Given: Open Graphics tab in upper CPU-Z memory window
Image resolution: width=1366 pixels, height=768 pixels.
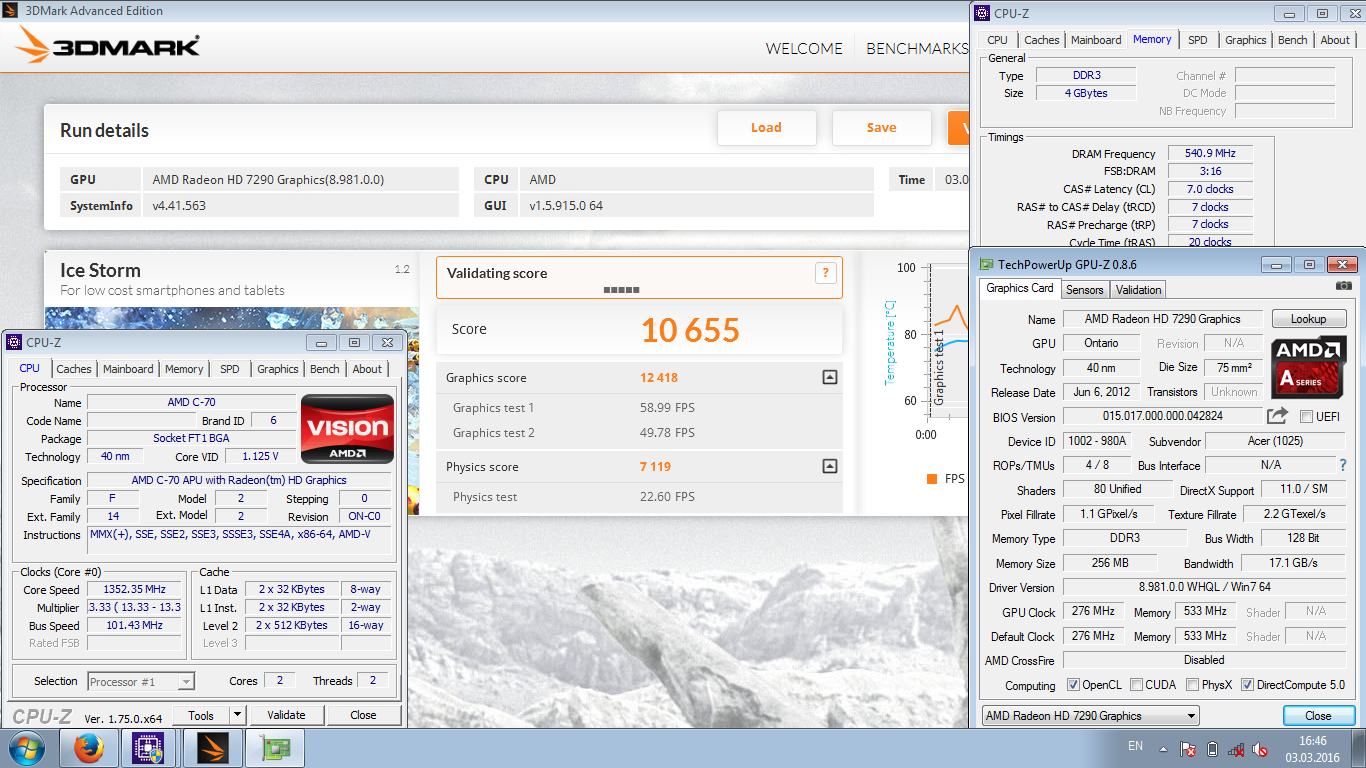Looking at the screenshot, I should pos(1246,40).
